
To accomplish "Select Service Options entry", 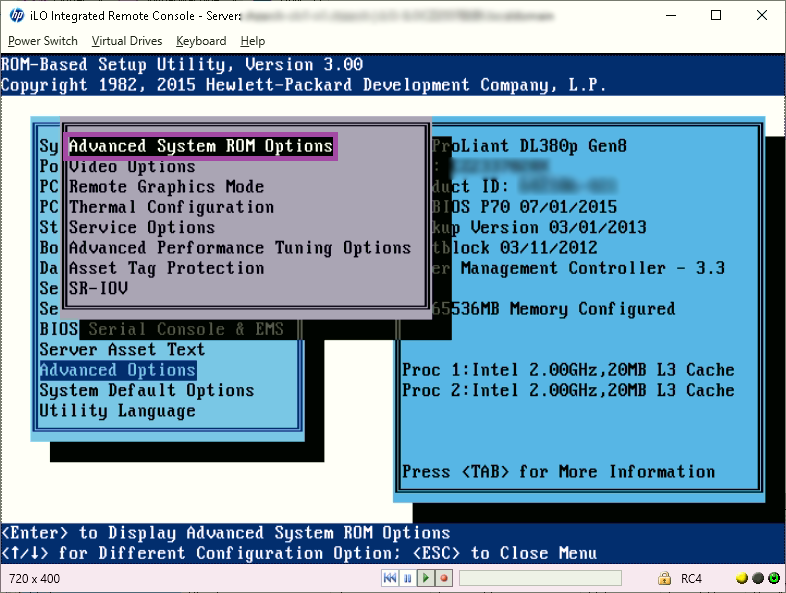I will (142, 227).
